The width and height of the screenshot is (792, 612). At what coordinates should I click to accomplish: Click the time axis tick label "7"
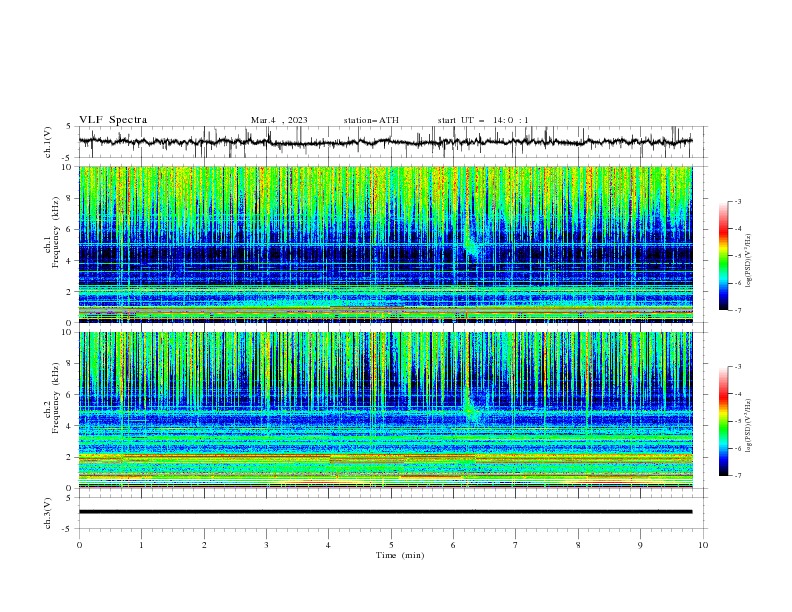click(516, 545)
